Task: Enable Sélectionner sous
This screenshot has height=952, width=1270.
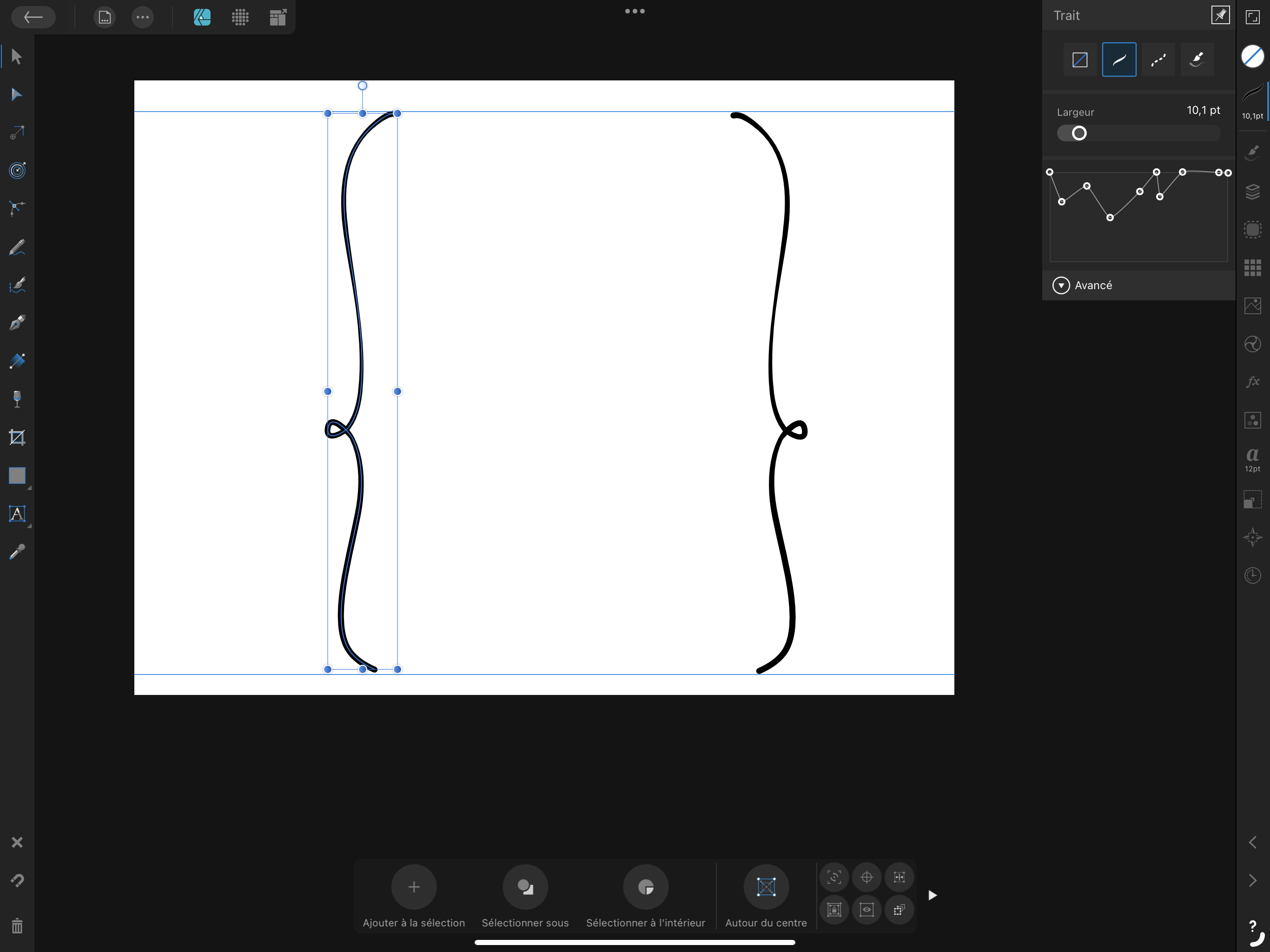Action: pos(525,887)
